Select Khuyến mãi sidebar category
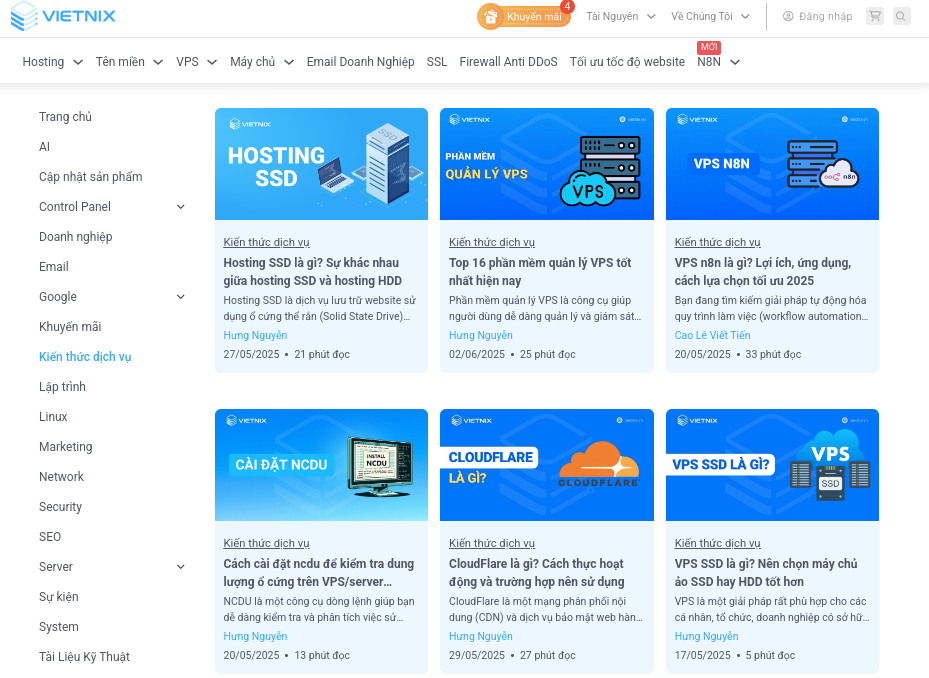Screen dimensions: 929x678 click(70, 327)
